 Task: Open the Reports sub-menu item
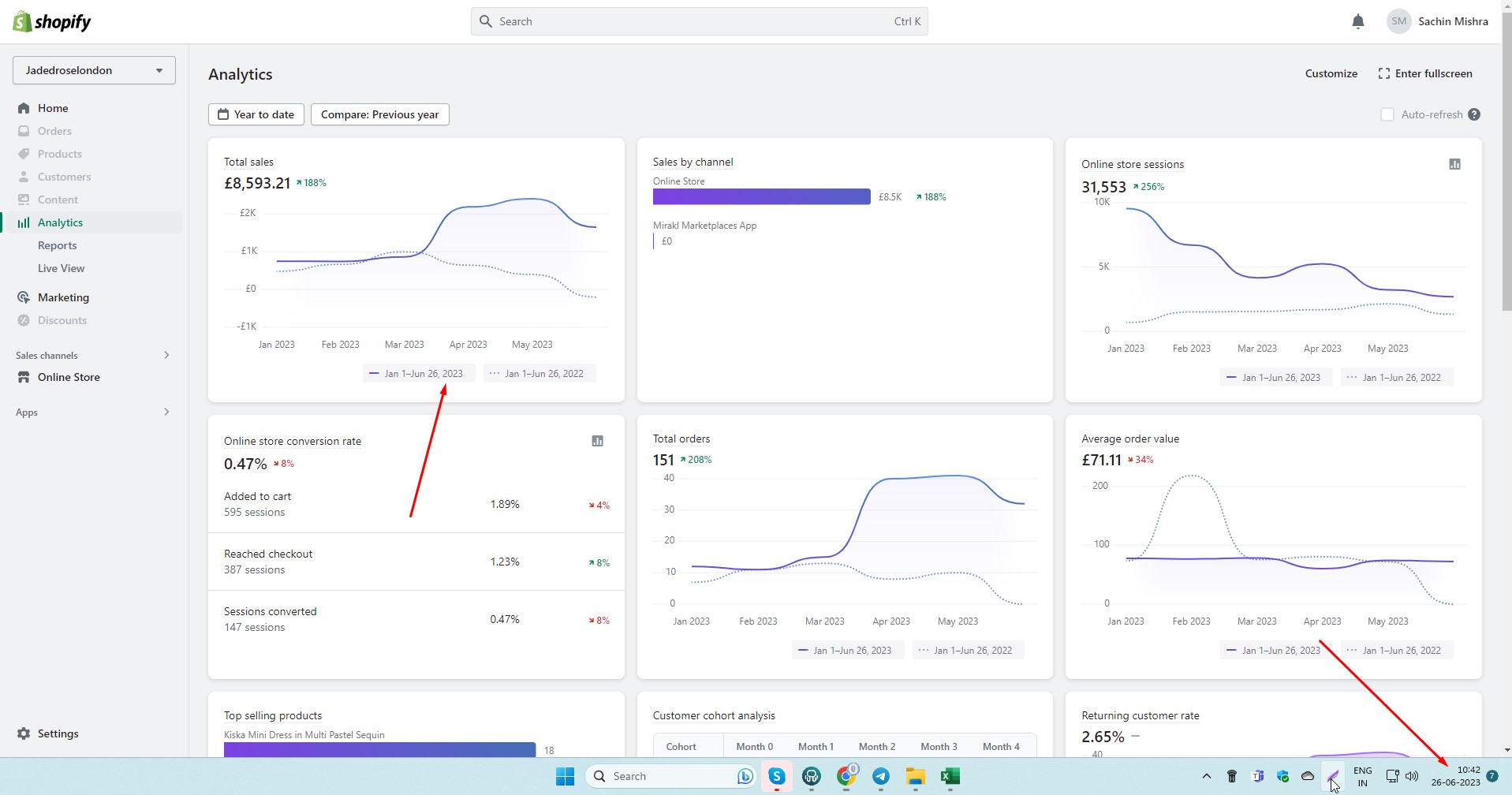[x=58, y=245]
